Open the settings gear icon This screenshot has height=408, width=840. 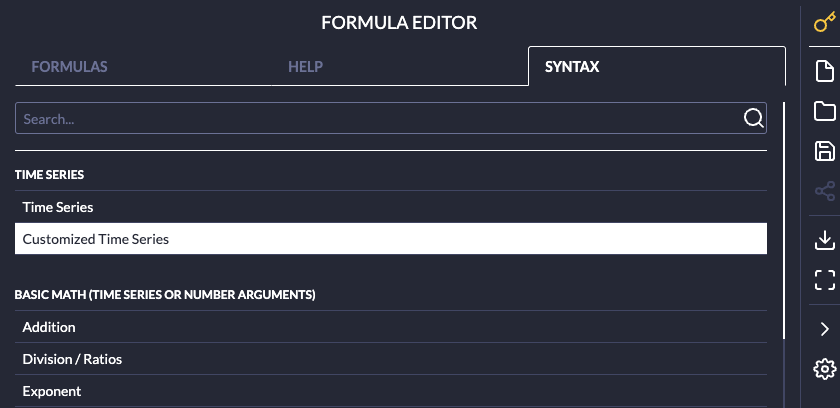coord(824,369)
